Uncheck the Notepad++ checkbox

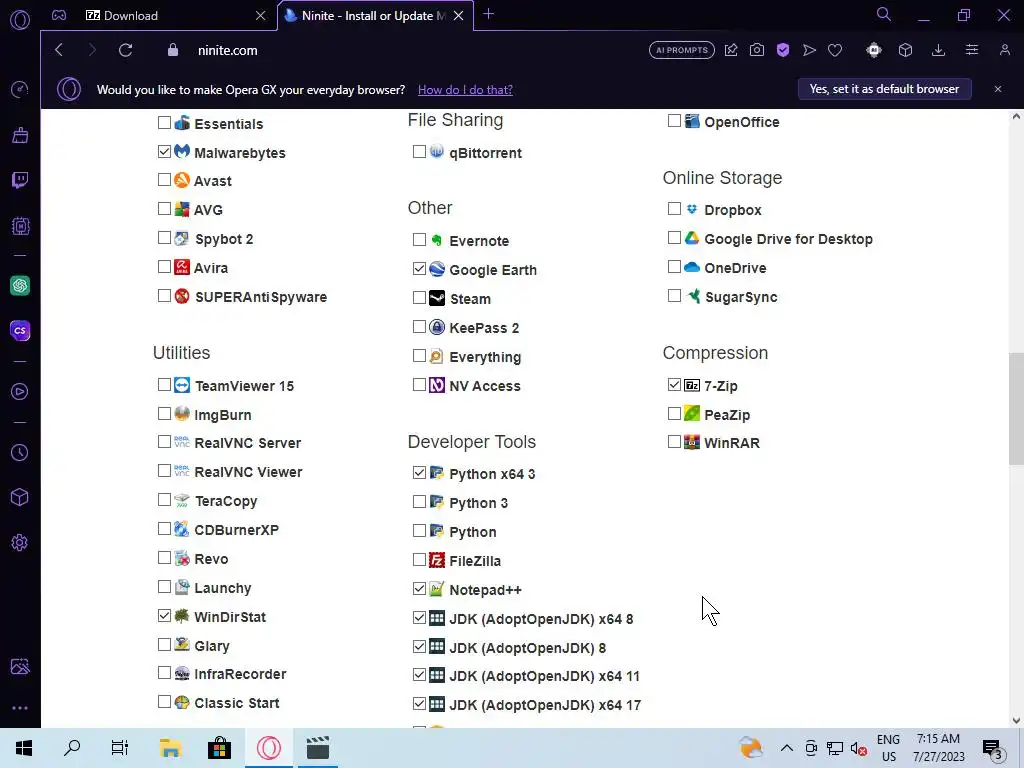tap(419, 588)
